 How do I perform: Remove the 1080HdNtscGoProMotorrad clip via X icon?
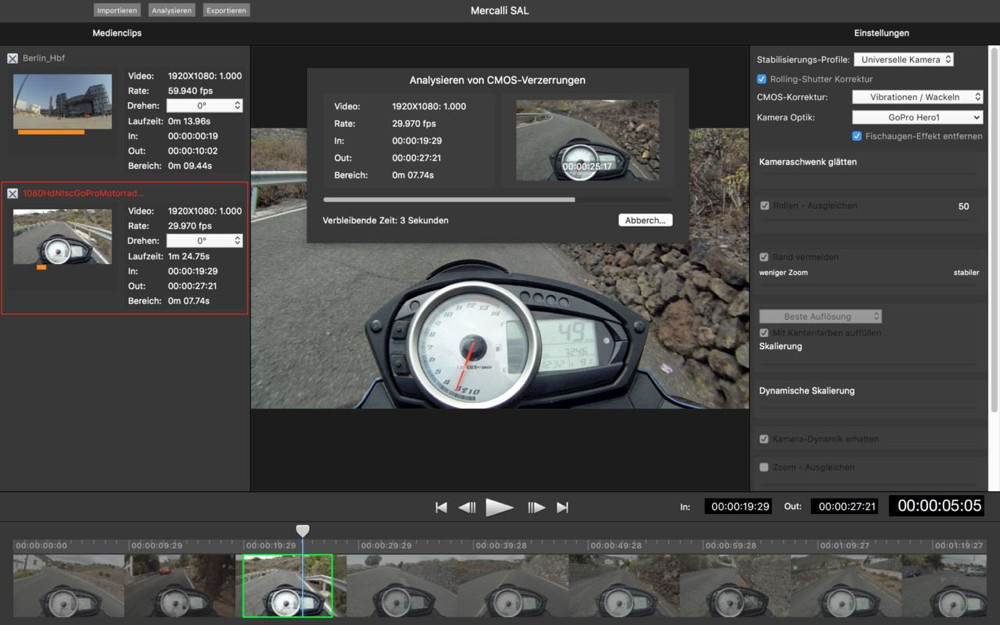[13, 193]
